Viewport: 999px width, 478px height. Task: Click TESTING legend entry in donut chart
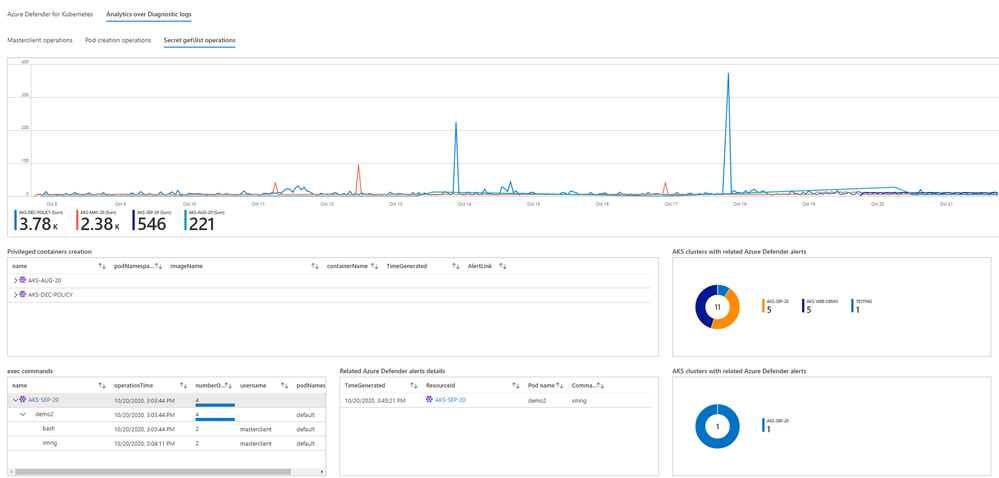[862, 306]
